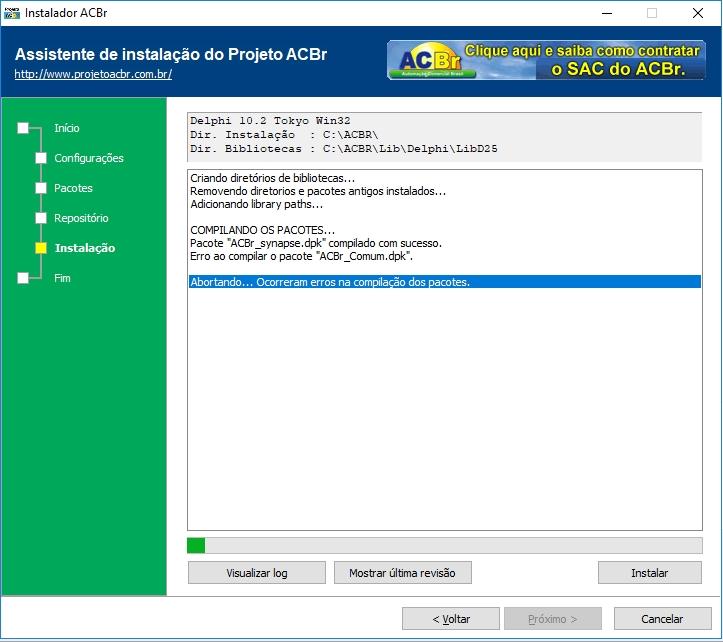Viewport: 723px width, 642px height.
Task: Click the square marker beside Repositório
Action: pyautogui.click(x=41, y=218)
